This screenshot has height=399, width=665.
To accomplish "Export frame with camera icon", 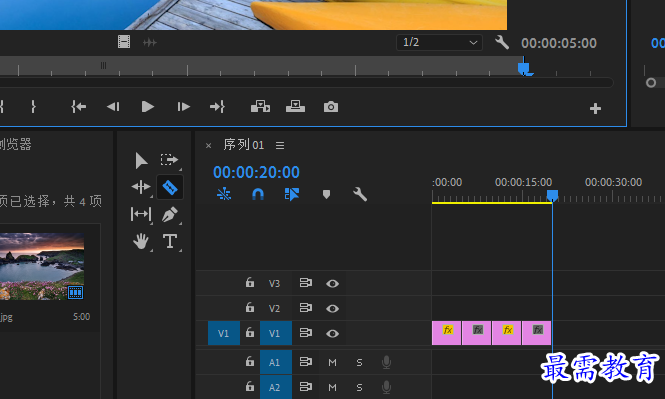I will coord(331,107).
